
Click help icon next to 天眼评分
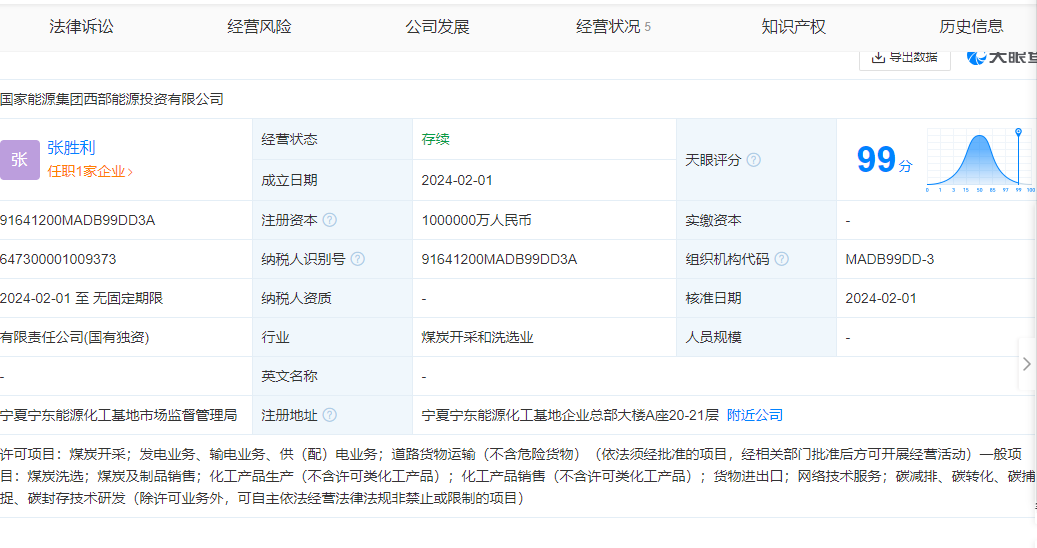click(754, 160)
